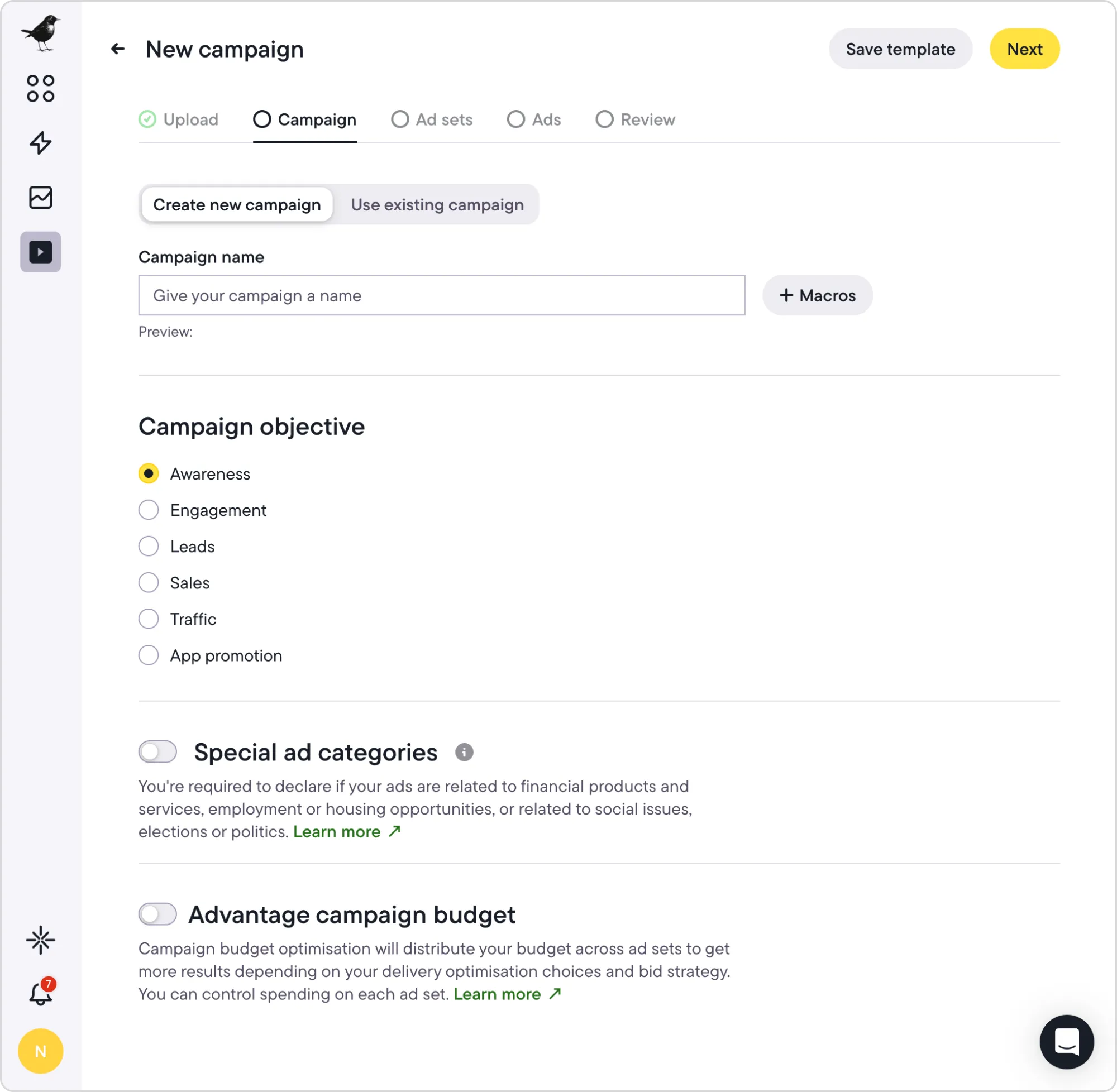The height and width of the screenshot is (1092, 1117).
Task: Select the sparkle icon near sidebar bottom
Action: 40,940
